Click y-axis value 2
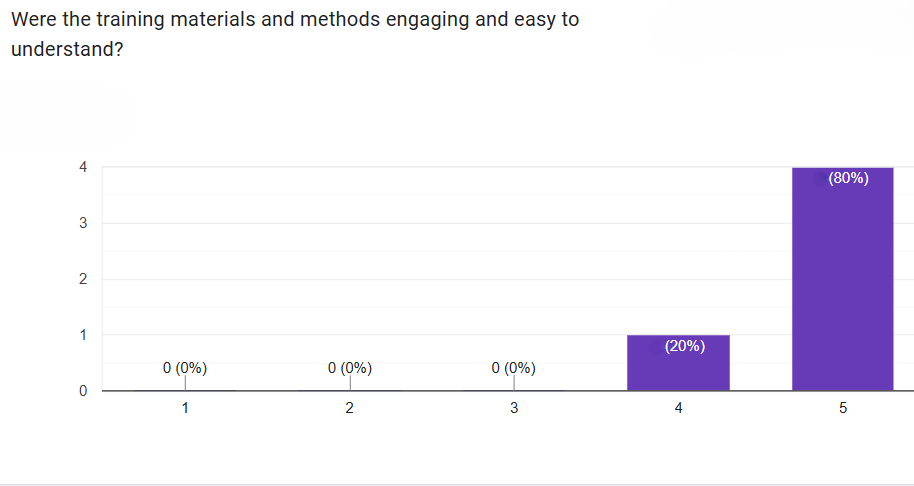Screen dimensions: 914x486 point(83,279)
